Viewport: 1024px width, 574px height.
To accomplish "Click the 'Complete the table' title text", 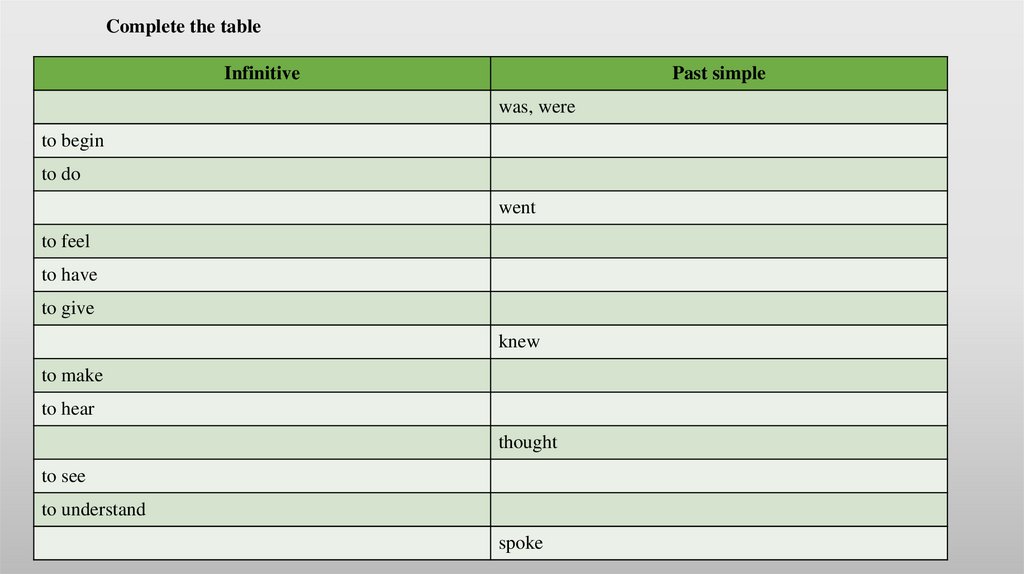I will click(x=183, y=27).
